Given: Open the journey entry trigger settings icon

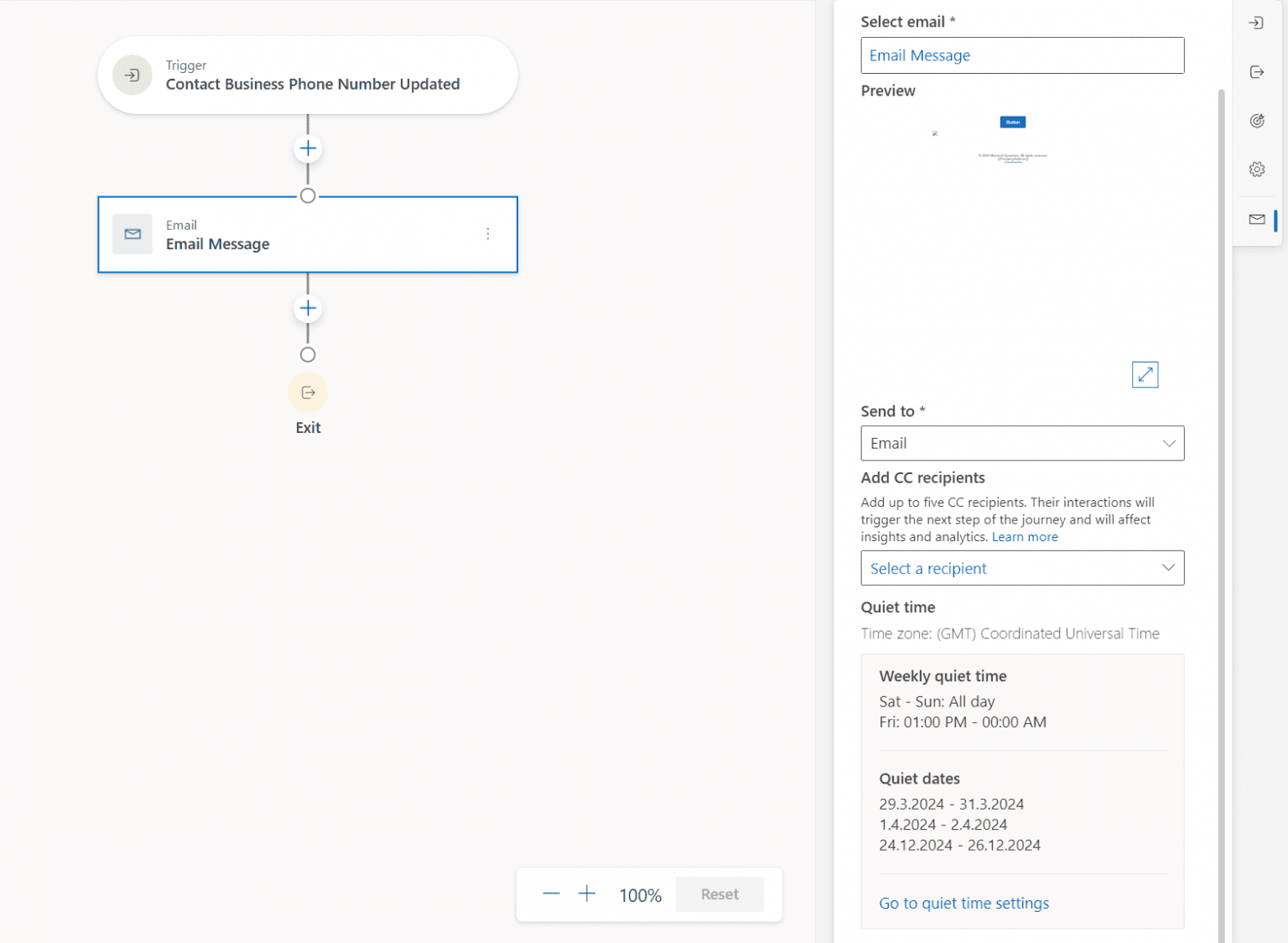Looking at the screenshot, I should (1256, 23).
